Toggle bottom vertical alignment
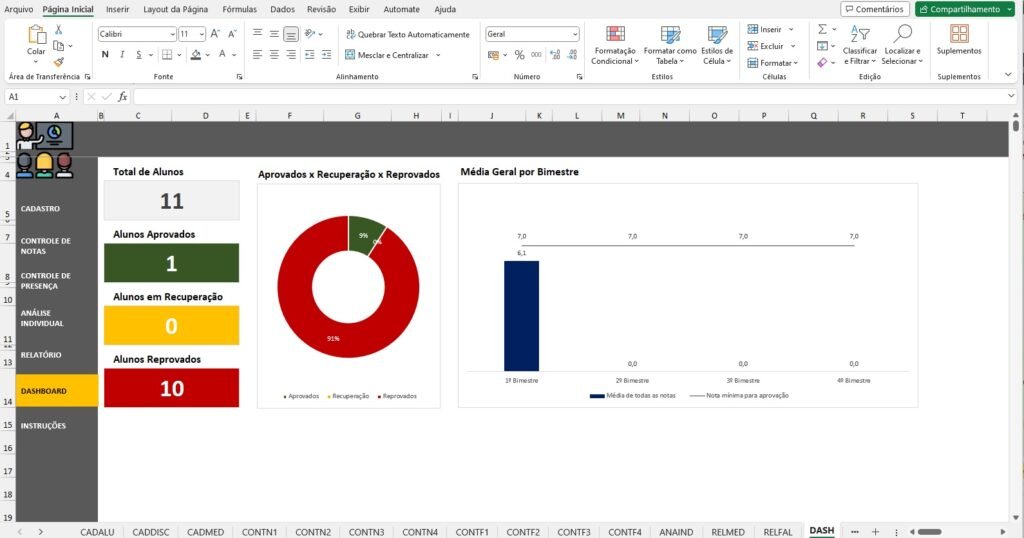This screenshot has height=538, width=1024. click(291, 34)
